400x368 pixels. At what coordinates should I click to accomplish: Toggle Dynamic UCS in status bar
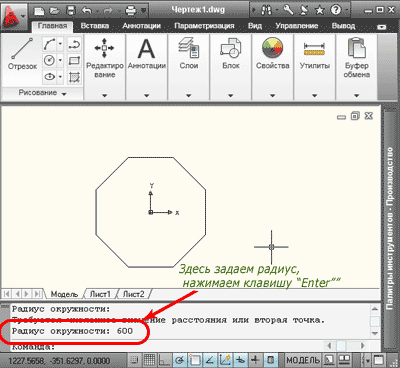coord(225,360)
